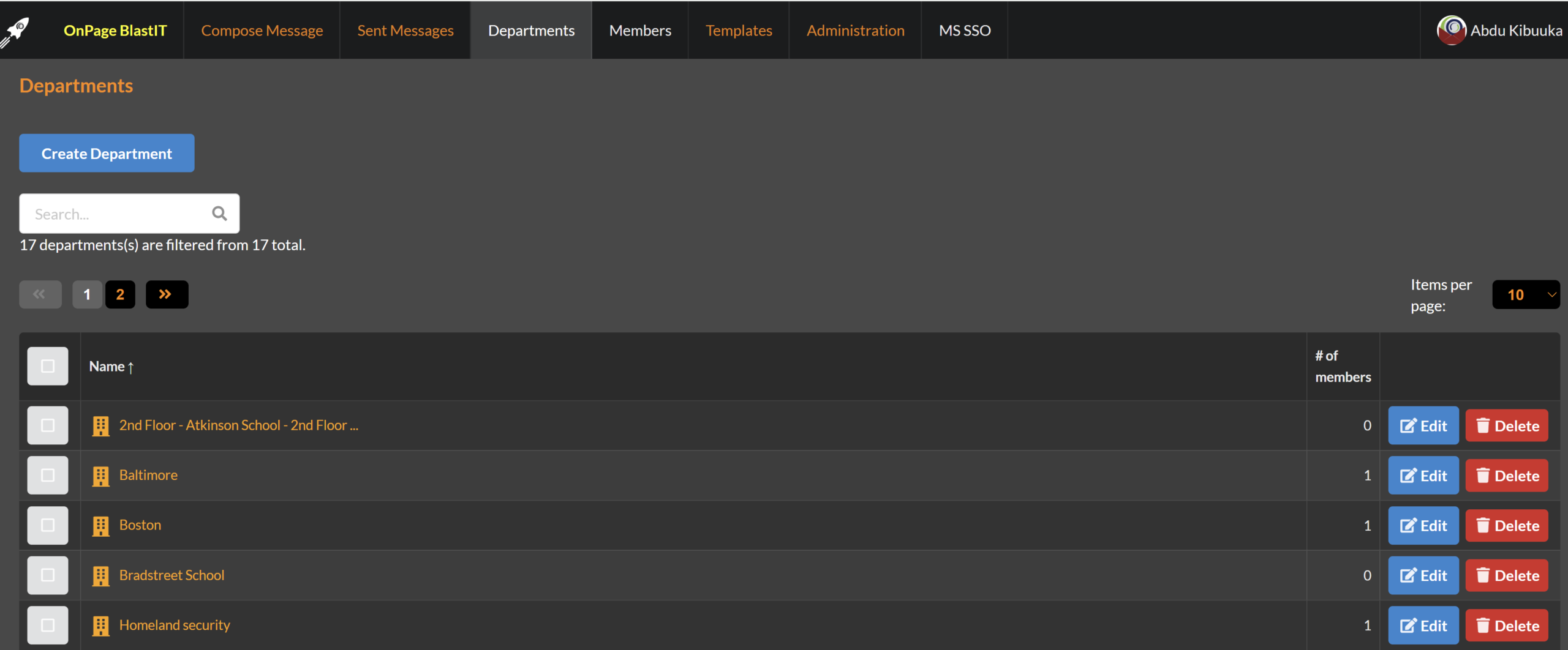Open the items per page dropdown
Viewport: 1568px width, 650px height.
tap(1526, 295)
